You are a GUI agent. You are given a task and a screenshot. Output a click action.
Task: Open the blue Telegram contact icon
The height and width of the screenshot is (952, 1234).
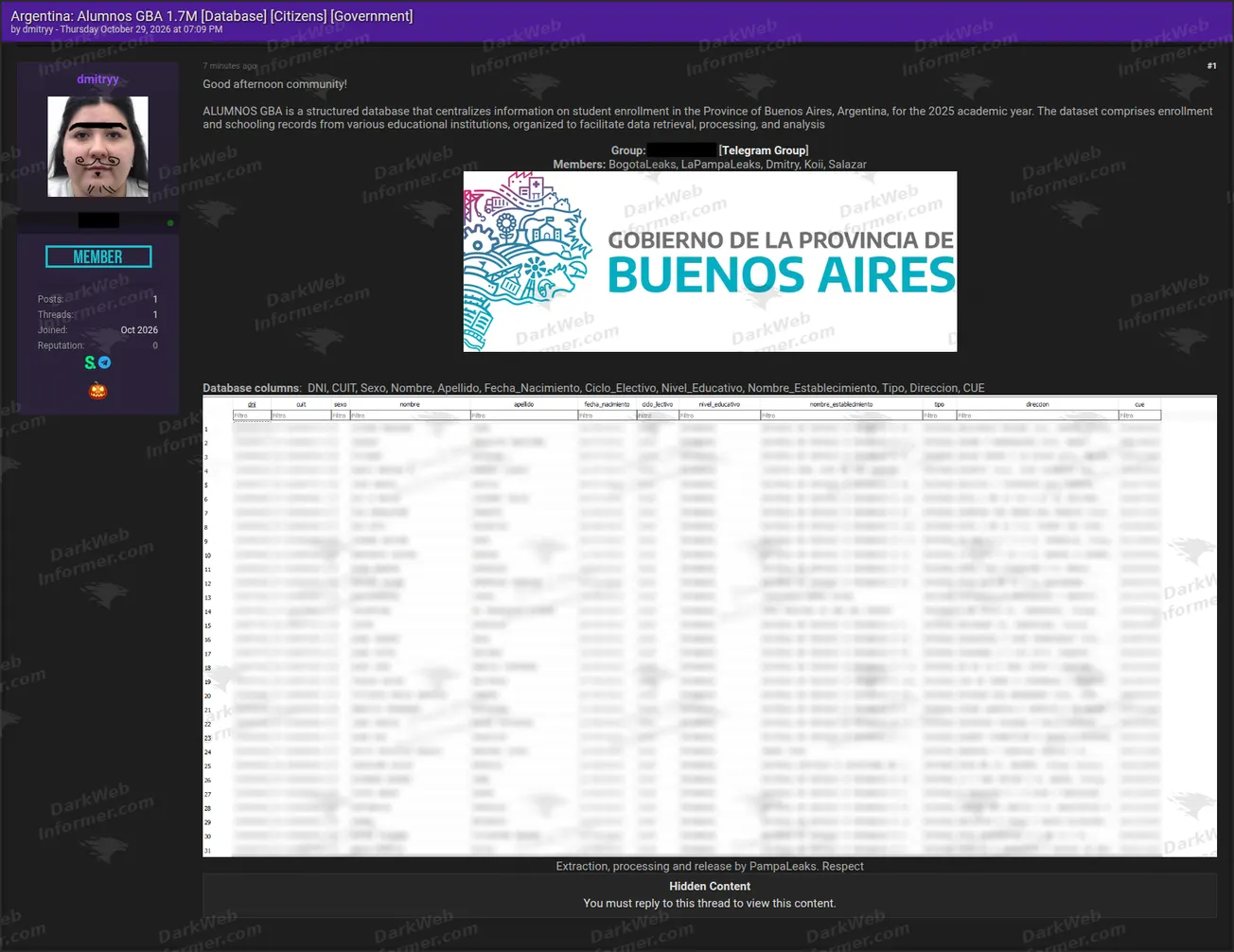pyautogui.click(x=104, y=362)
